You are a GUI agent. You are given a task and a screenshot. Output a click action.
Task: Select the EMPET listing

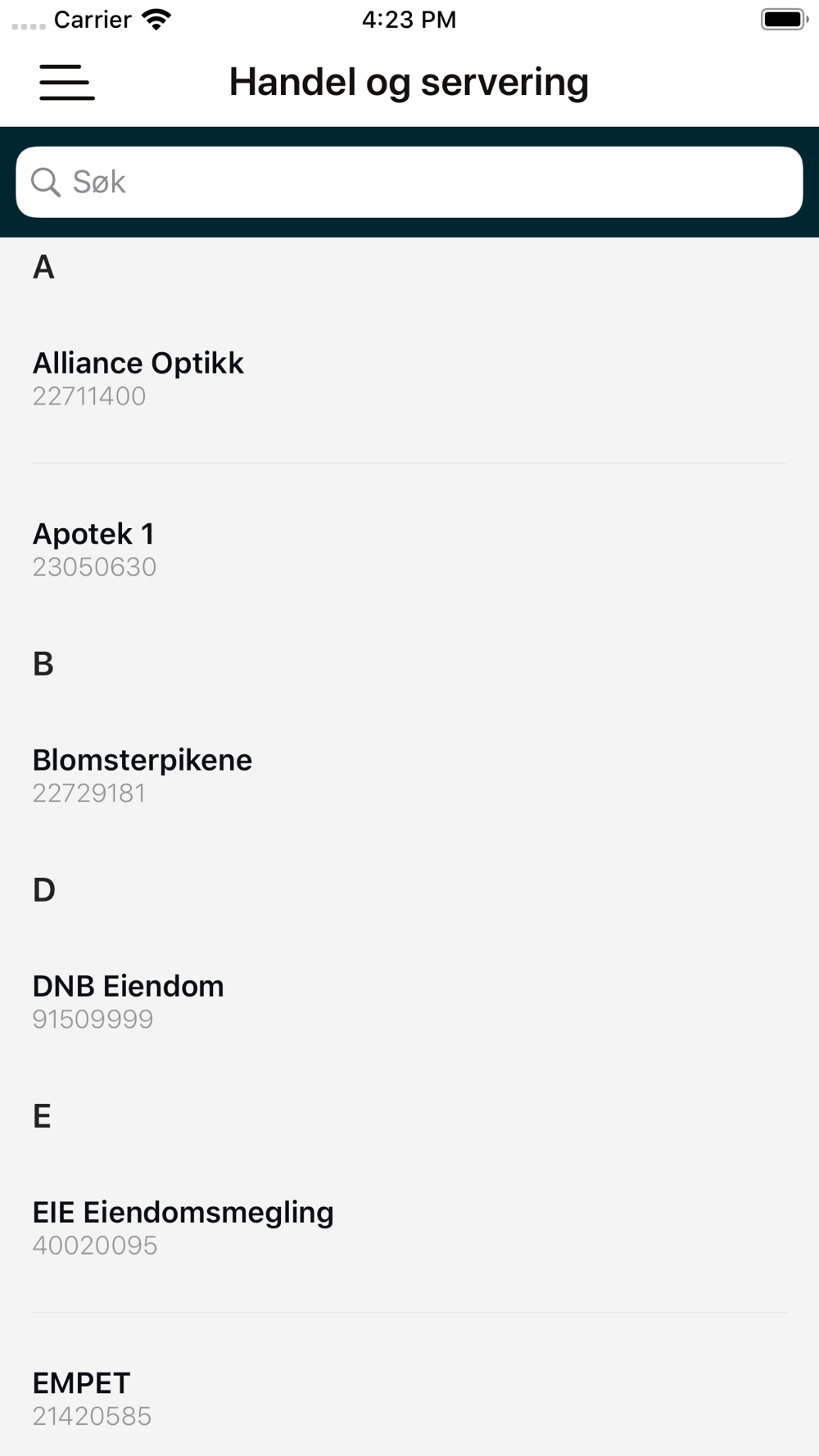(x=81, y=1383)
